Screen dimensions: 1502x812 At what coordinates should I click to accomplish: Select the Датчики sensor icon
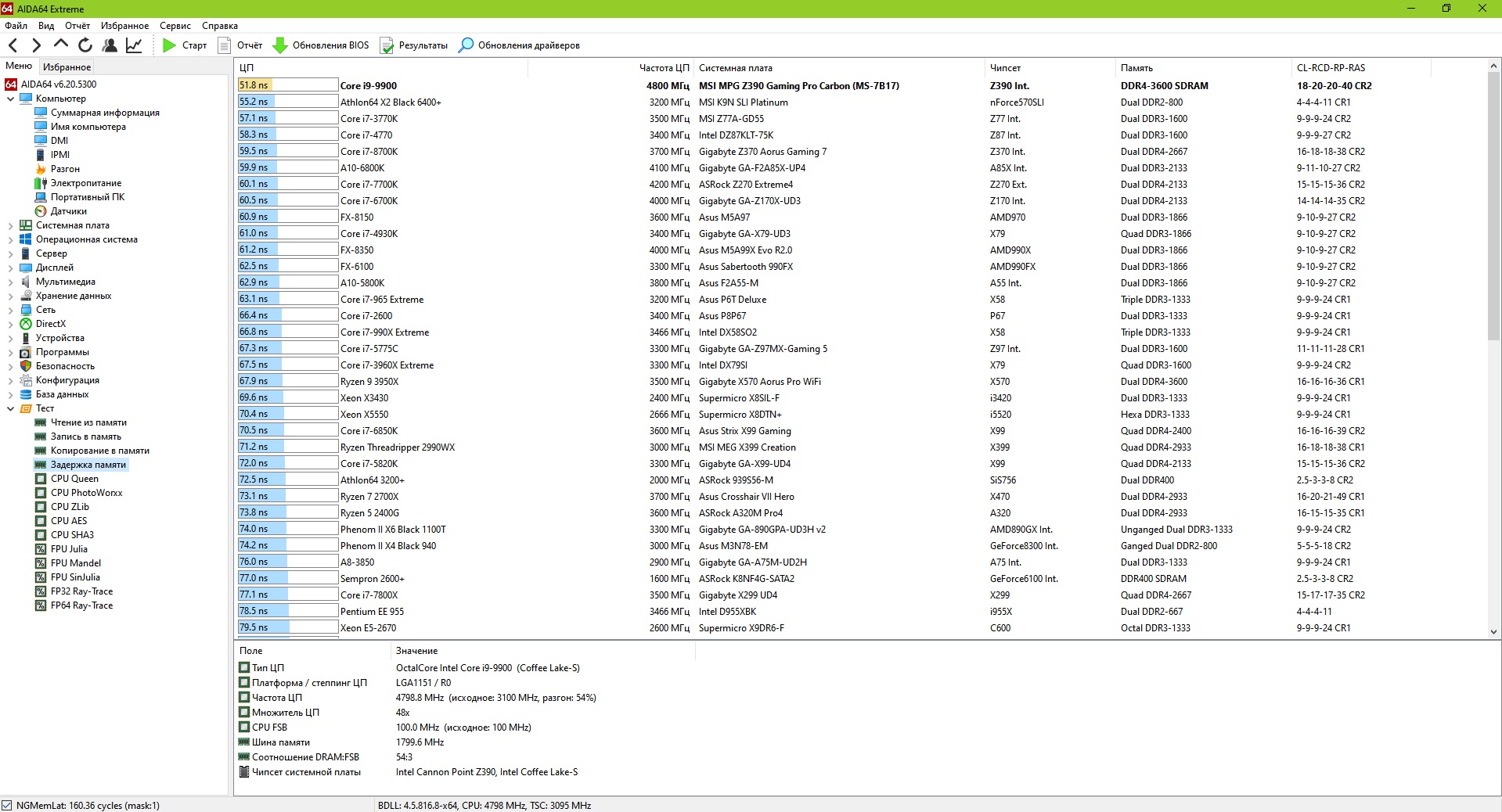coord(41,211)
